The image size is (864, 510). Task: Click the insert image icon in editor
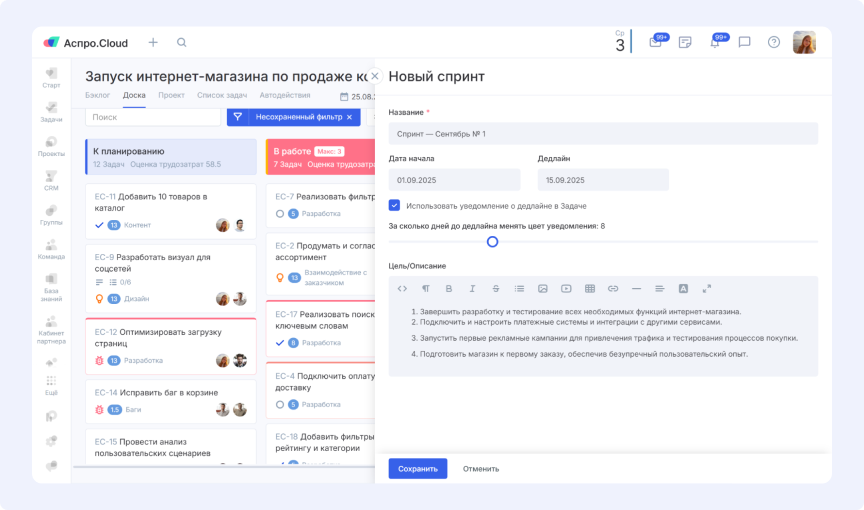click(543, 289)
